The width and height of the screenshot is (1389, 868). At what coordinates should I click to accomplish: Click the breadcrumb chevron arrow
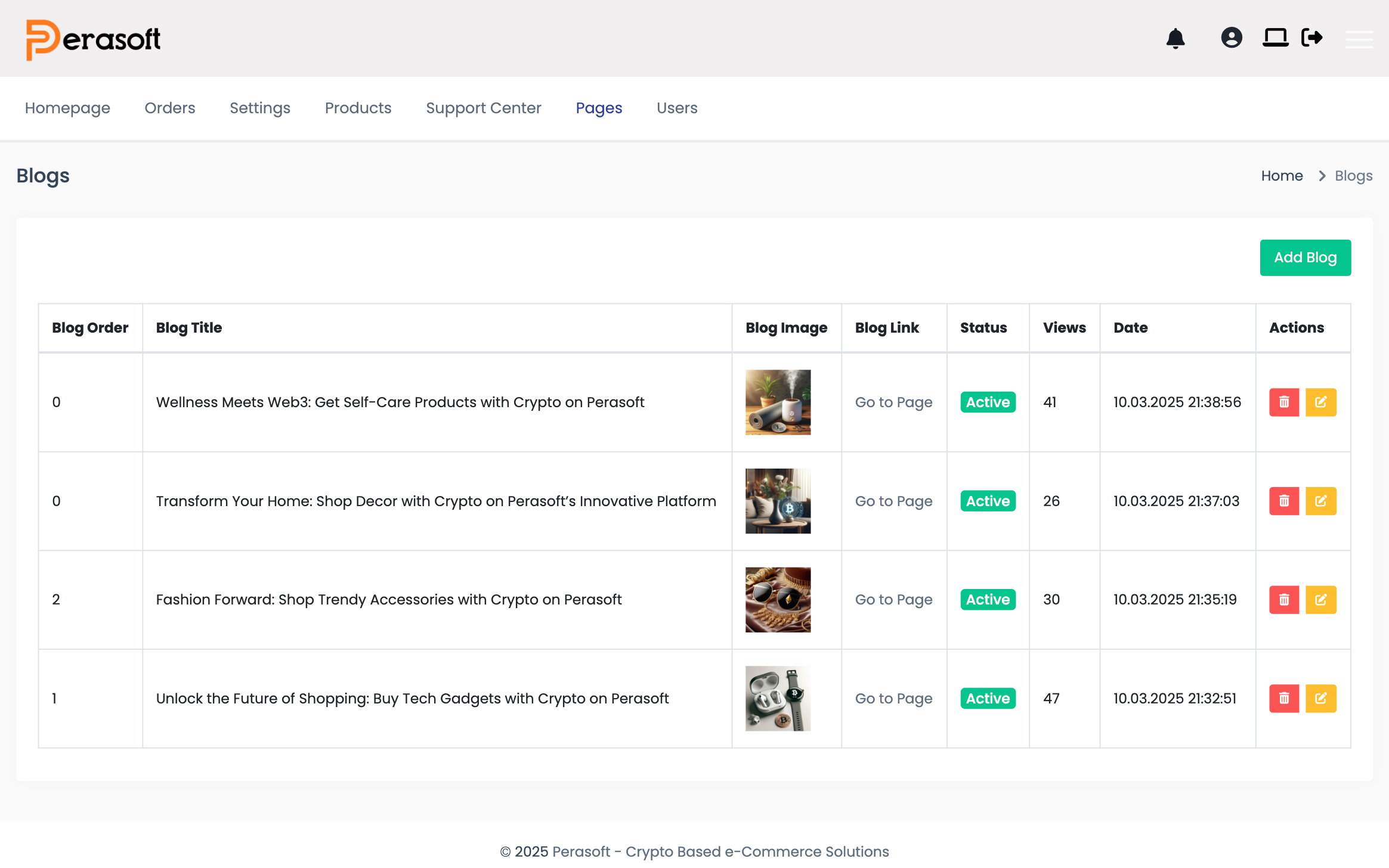[1322, 176]
